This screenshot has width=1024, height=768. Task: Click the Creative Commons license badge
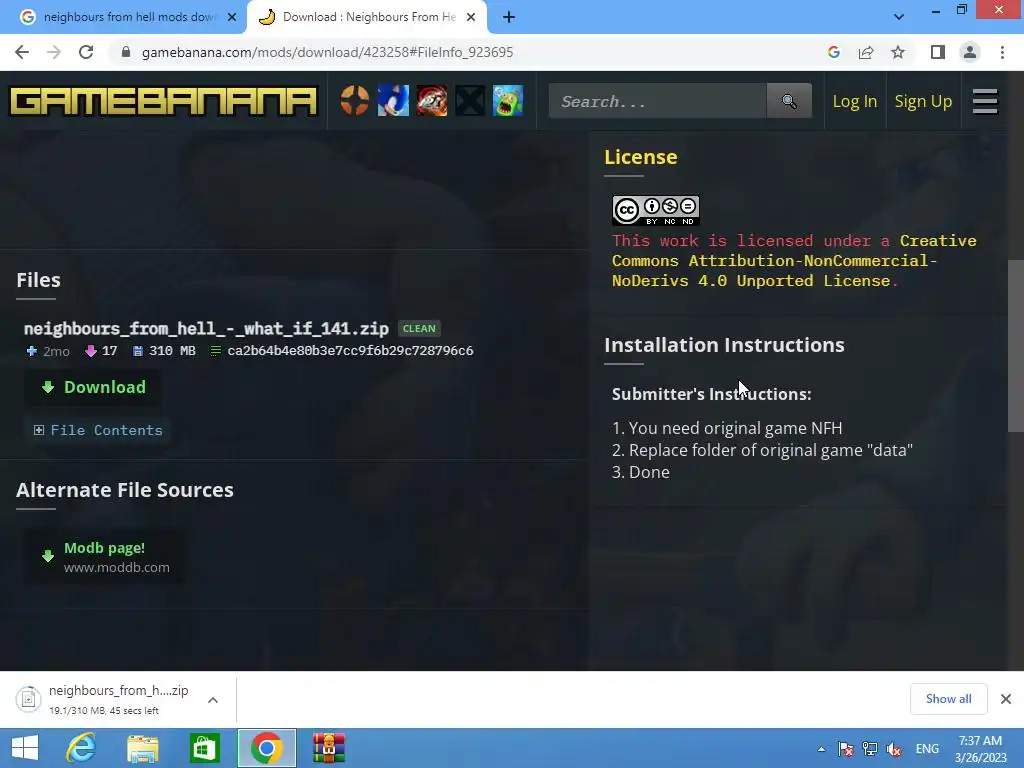[656, 210]
